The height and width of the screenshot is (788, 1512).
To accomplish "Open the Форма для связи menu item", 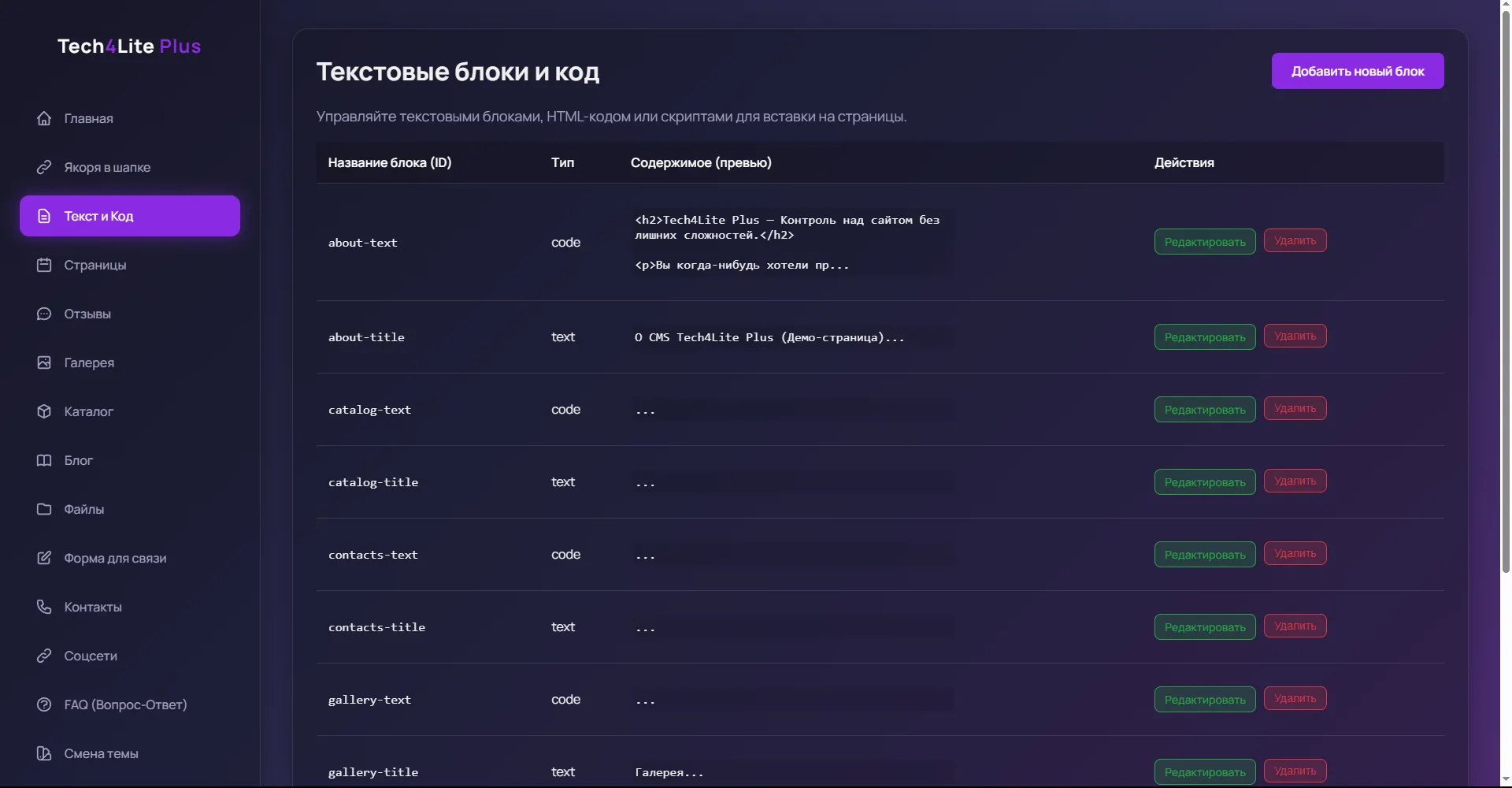I will coord(115,558).
